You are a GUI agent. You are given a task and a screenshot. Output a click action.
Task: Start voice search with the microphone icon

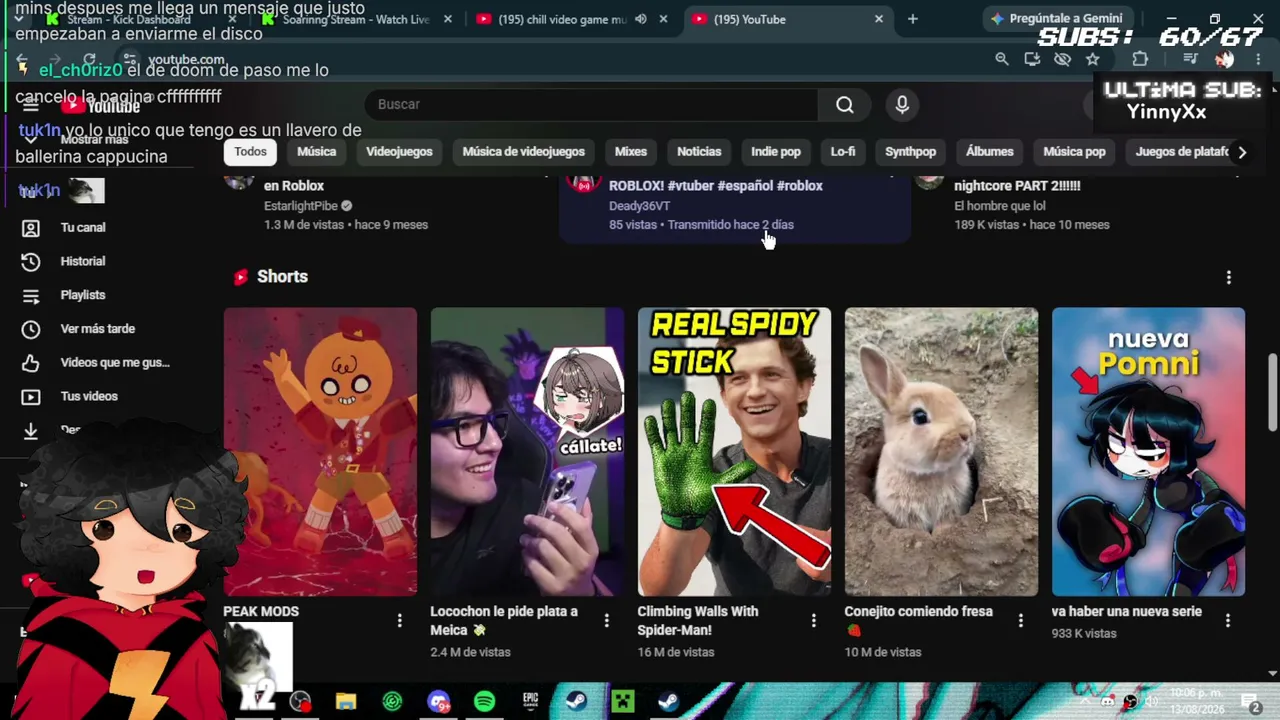(902, 105)
